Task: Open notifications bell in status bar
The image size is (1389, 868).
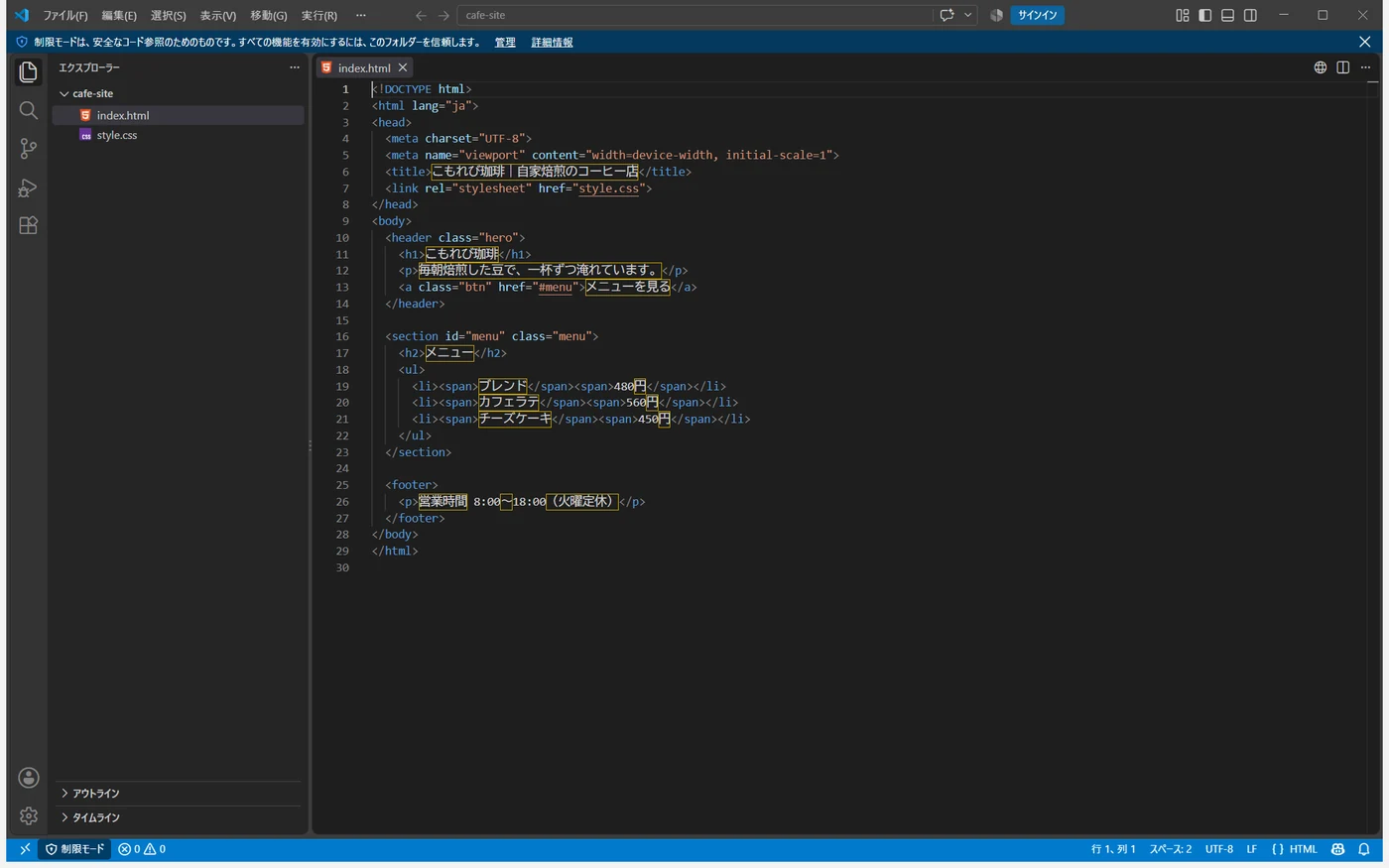Action: pyautogui.click(x=1364, y=849)
